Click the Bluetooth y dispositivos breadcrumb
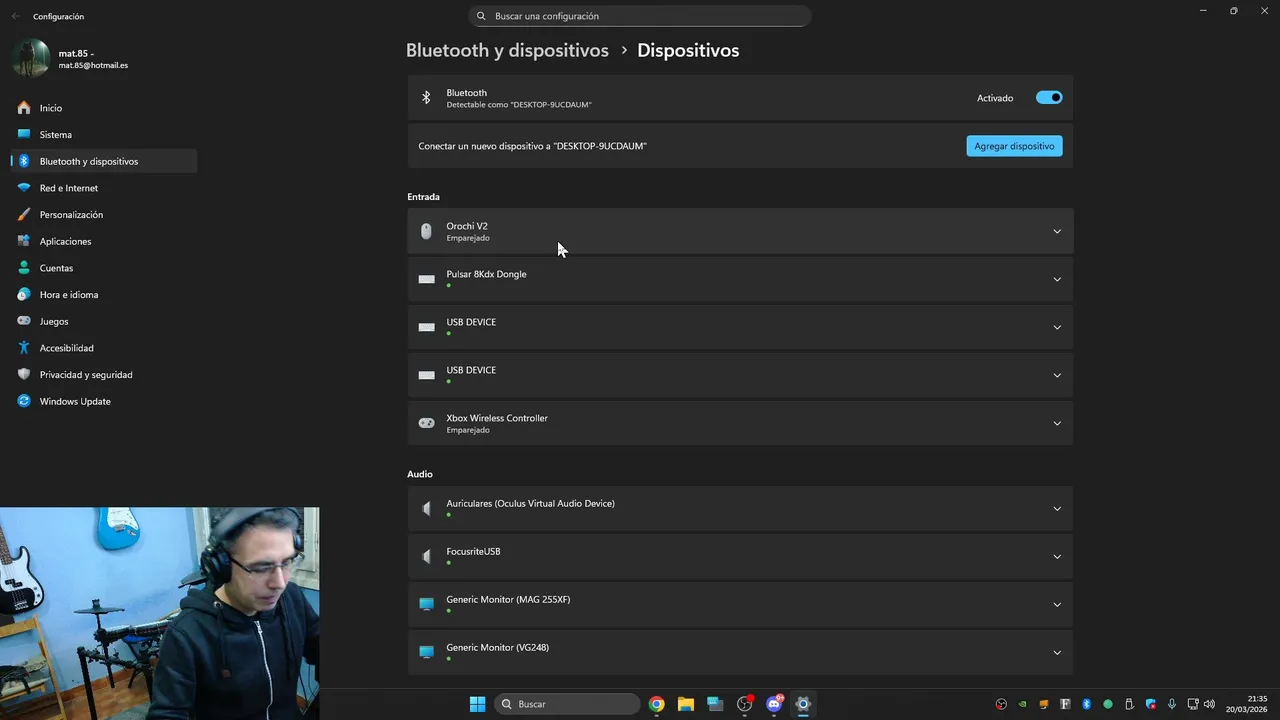 click(x=507, y=50)
